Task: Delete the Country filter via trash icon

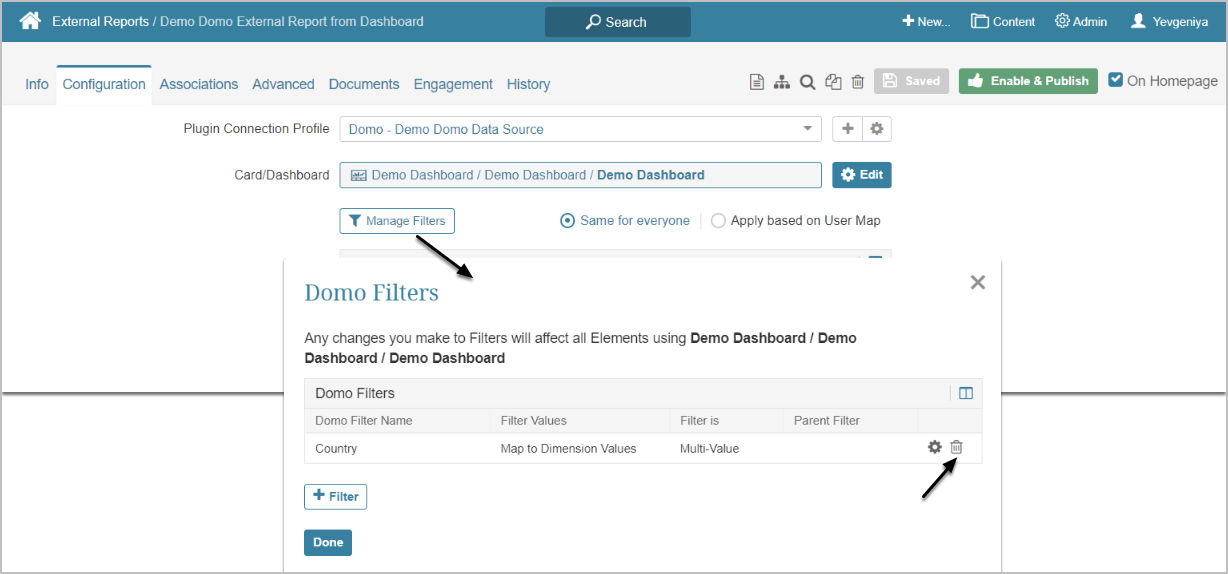Action: pyautogui.click(x=956, y=447)
